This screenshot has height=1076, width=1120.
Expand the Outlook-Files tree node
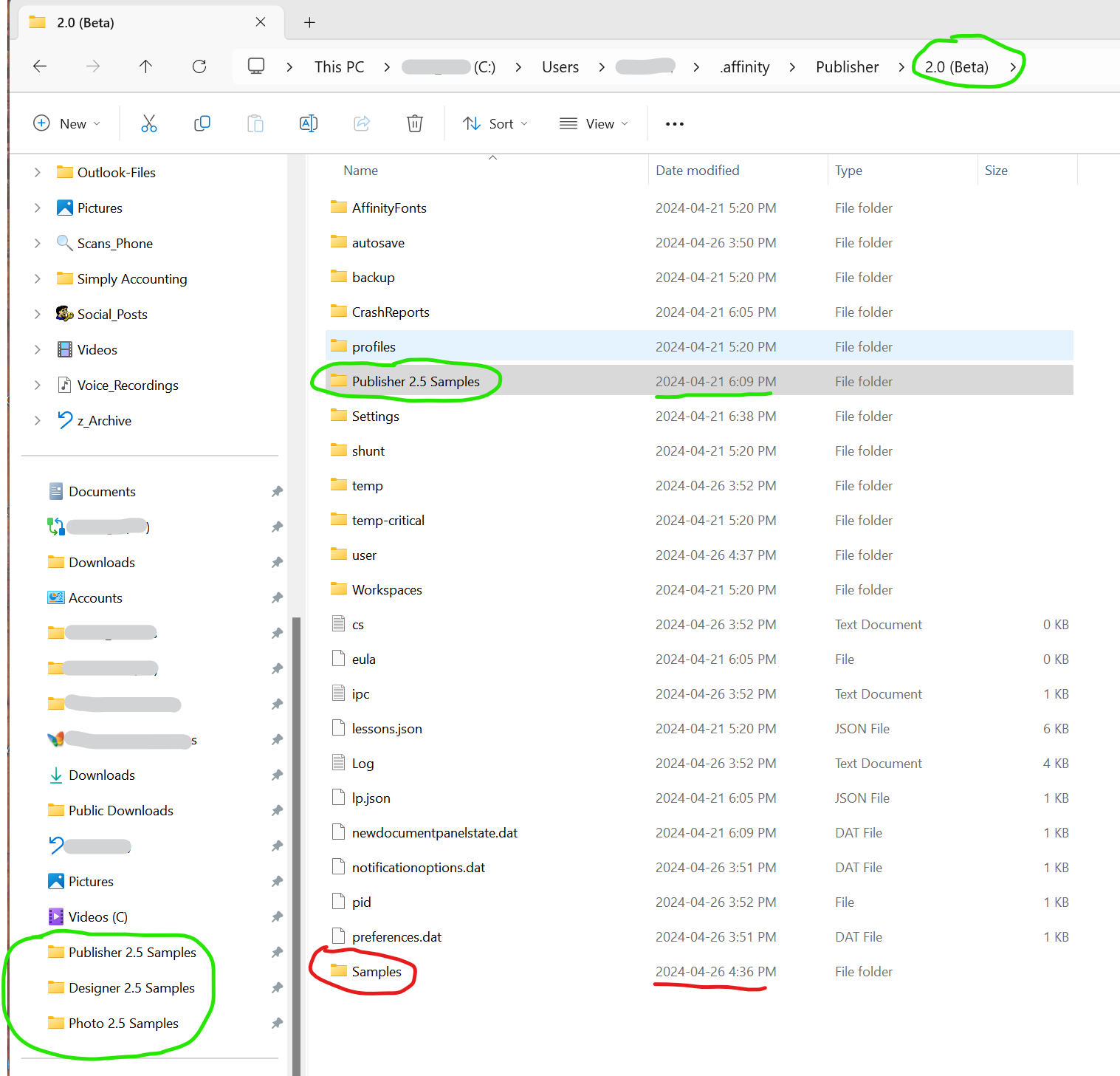click(x=38, y=172)
